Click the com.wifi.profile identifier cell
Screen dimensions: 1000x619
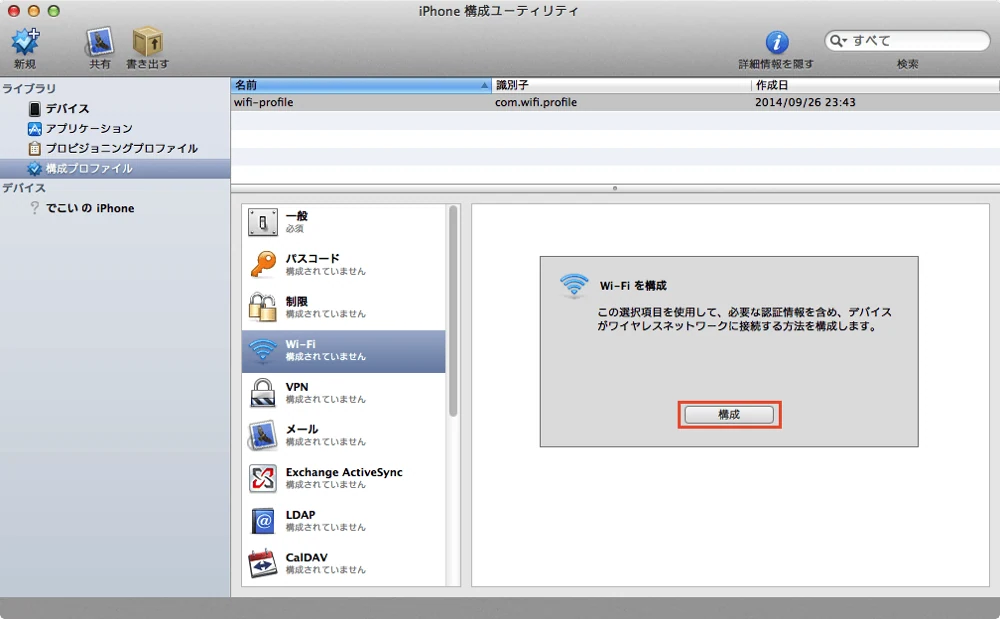[x=536, y=102]
